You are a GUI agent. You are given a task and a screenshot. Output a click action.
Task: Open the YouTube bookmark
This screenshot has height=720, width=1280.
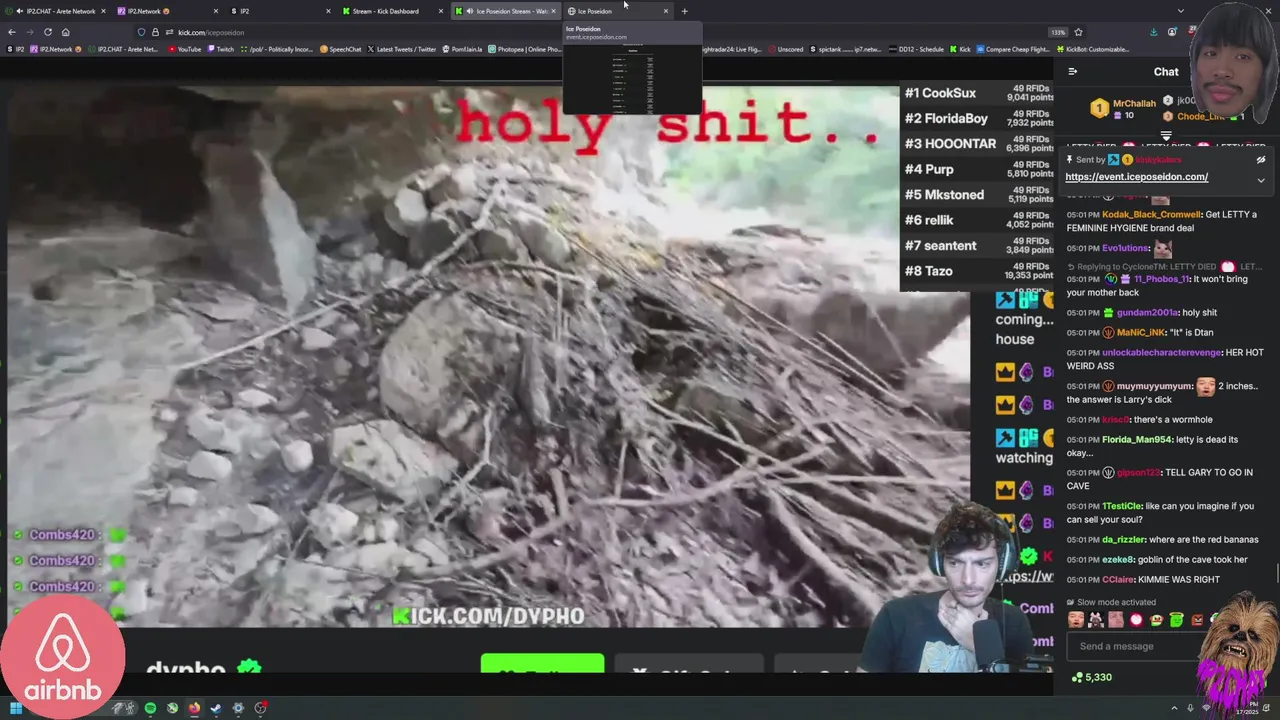click(x=185, y=49)
